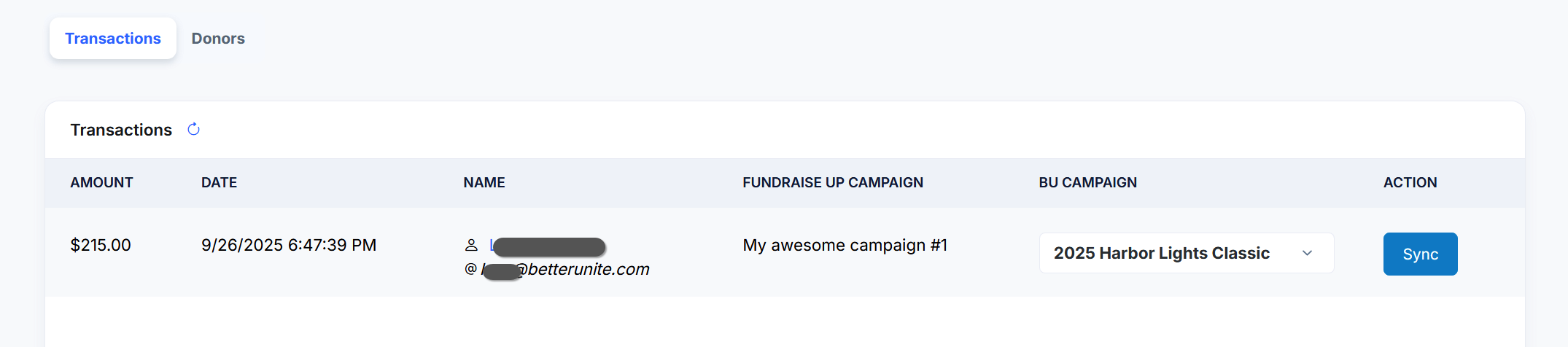Click the BU CAMPAIGN column header
Viewport: 1568px width, 347px height.
[1087, 182]
